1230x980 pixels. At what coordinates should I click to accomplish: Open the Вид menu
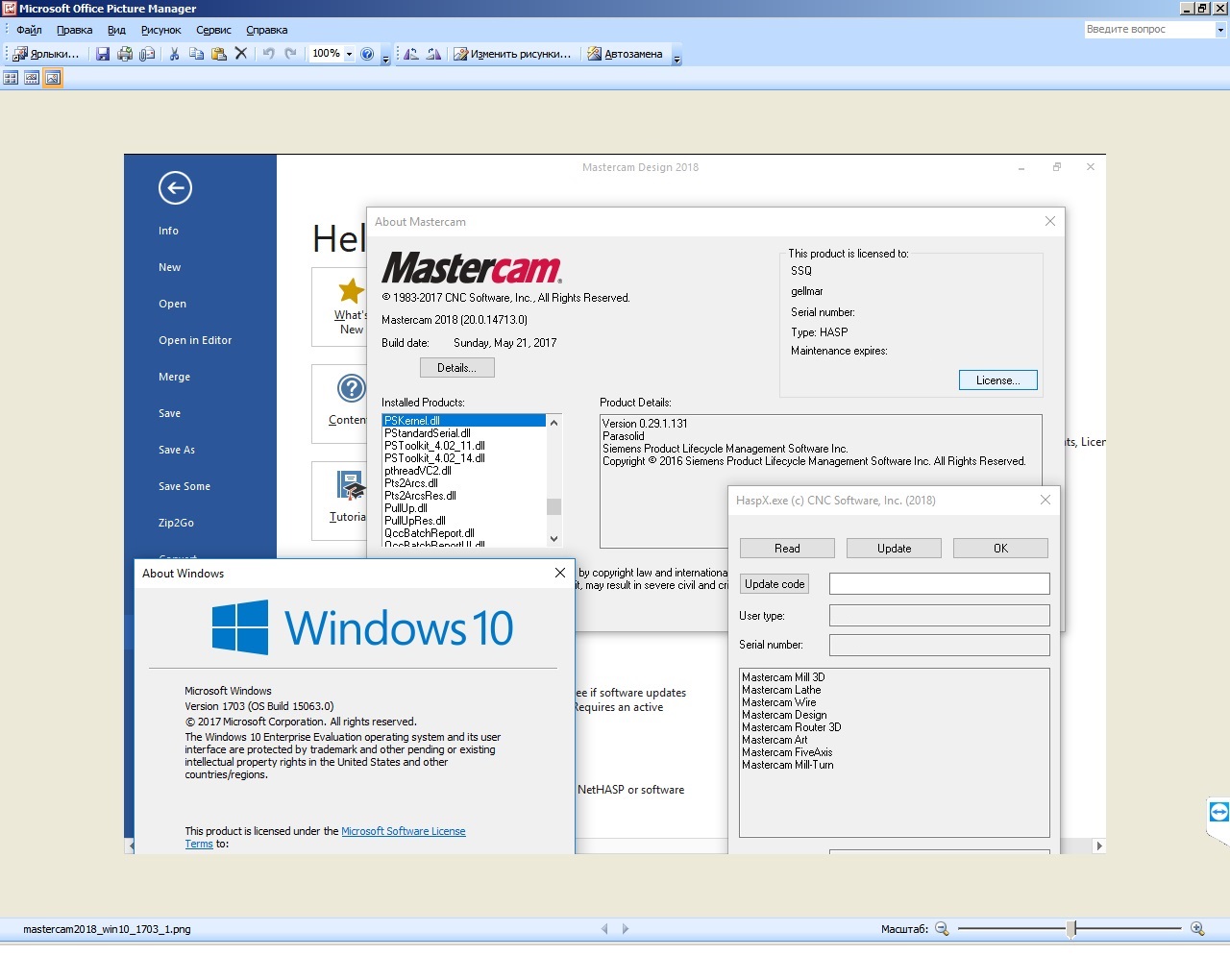116,30
